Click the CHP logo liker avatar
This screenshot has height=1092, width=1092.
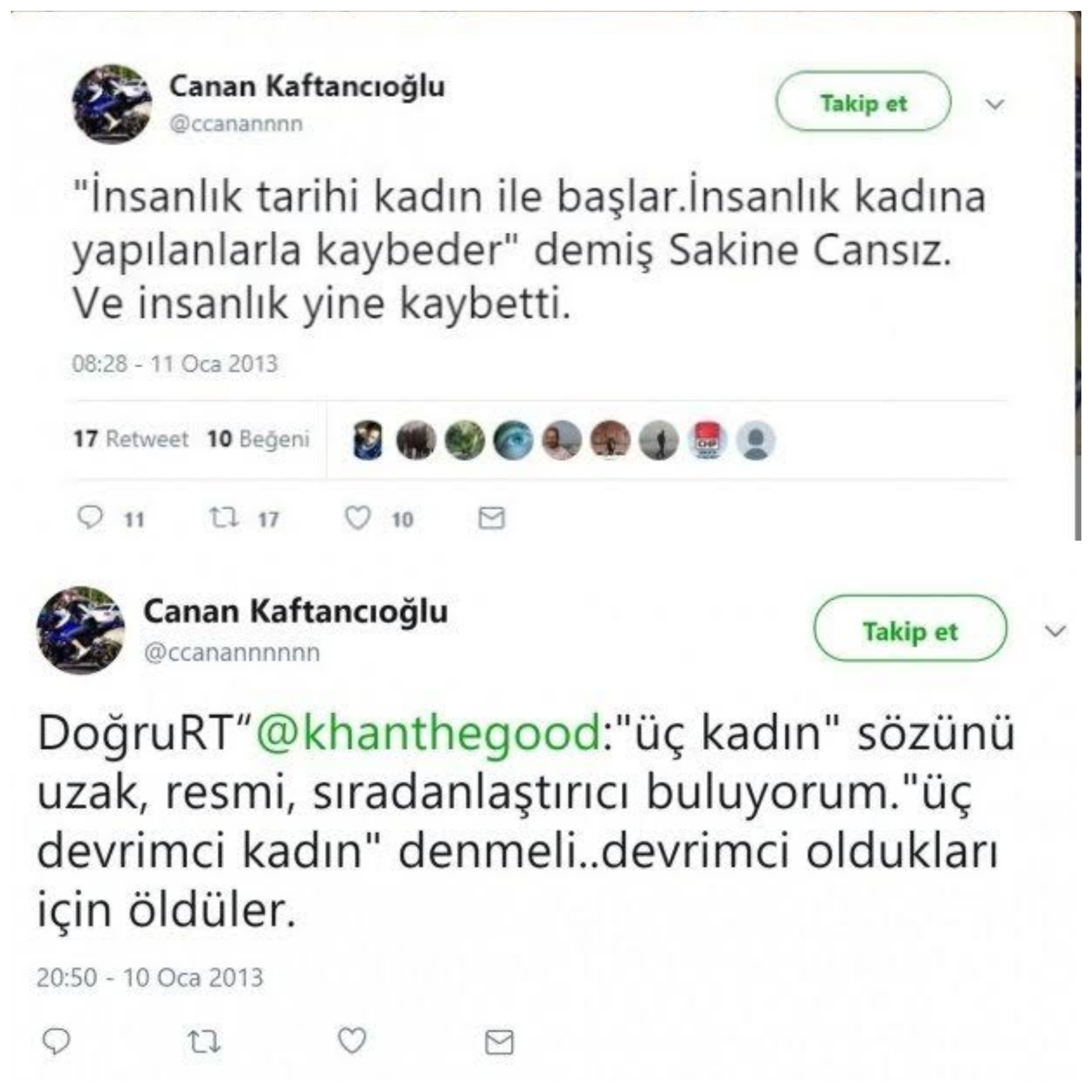[707, 440]
